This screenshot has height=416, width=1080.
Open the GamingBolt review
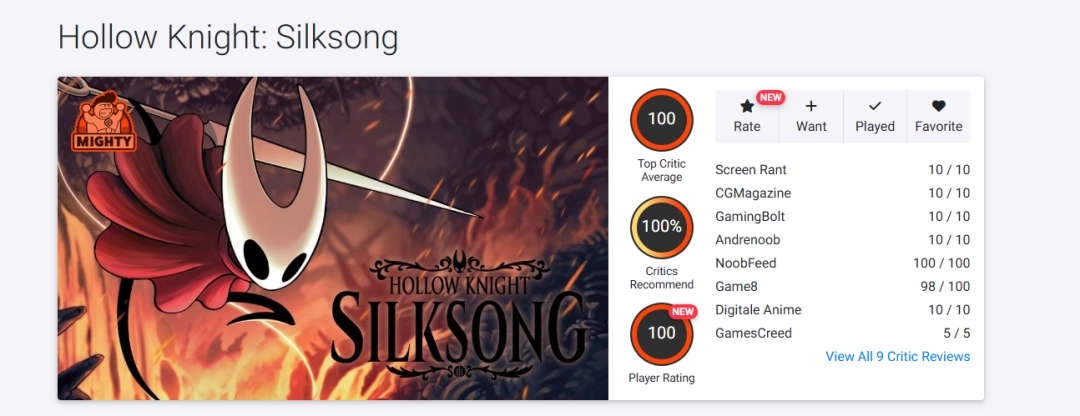coord(750,216)
